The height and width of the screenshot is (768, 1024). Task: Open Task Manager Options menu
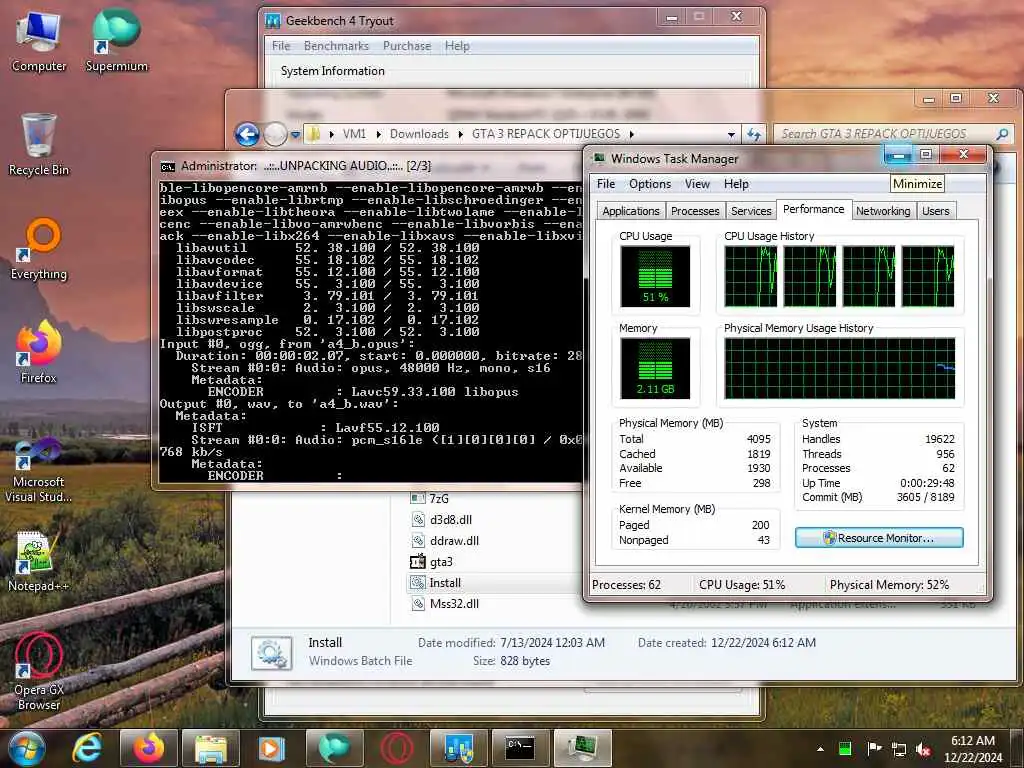point(650,184)
